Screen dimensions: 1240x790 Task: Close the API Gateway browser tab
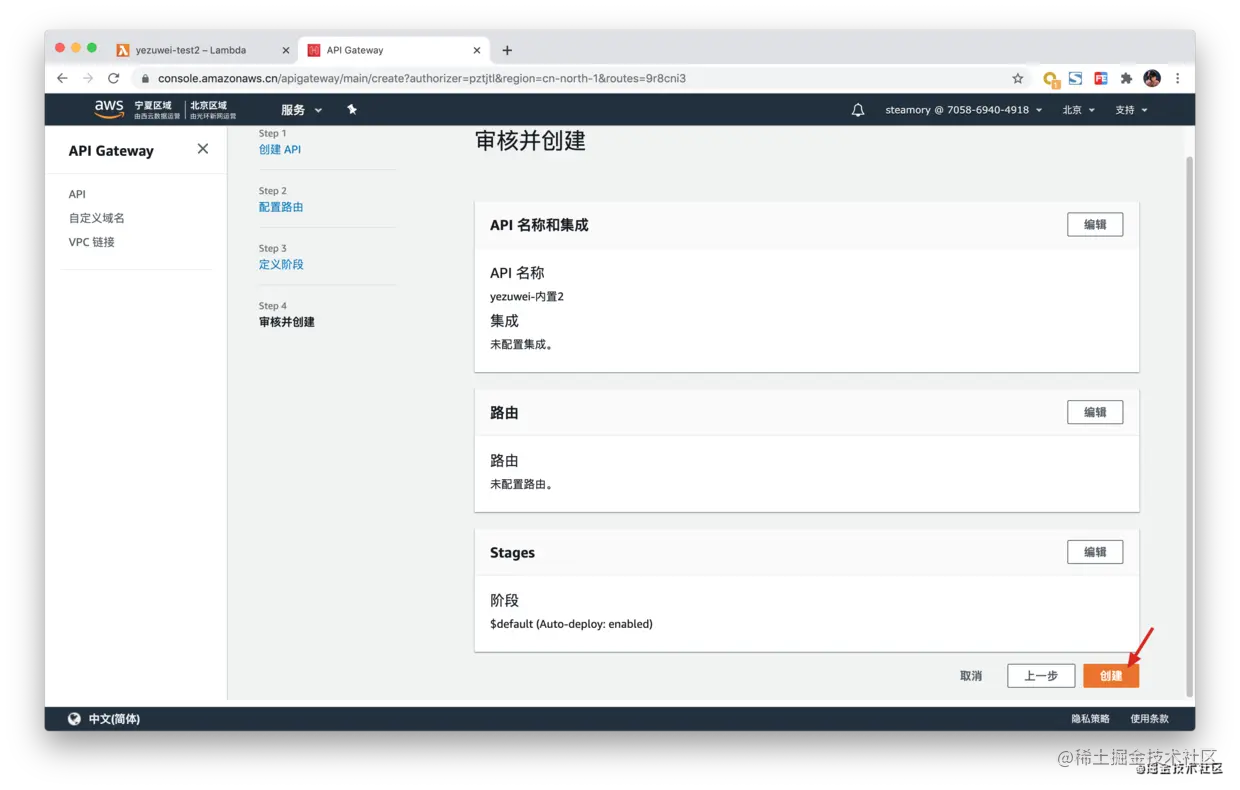coord(477,50)
